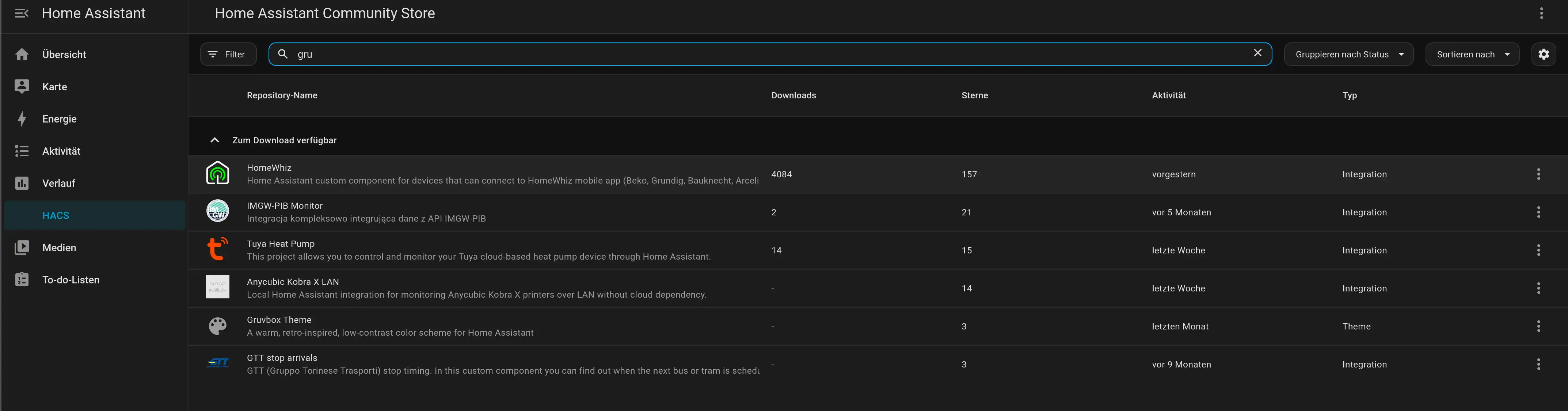The image size is (1568, 411).
Task: Sort by the Downloads column header
Action: tap(793, 95)
